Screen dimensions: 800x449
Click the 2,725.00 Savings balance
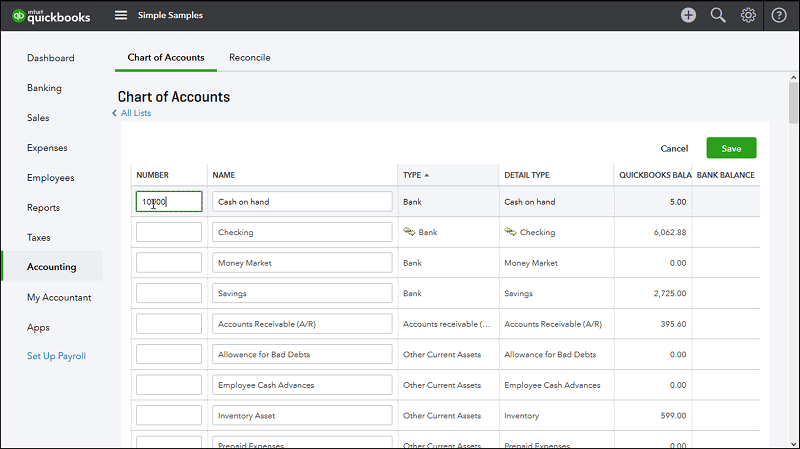point(670,293)
